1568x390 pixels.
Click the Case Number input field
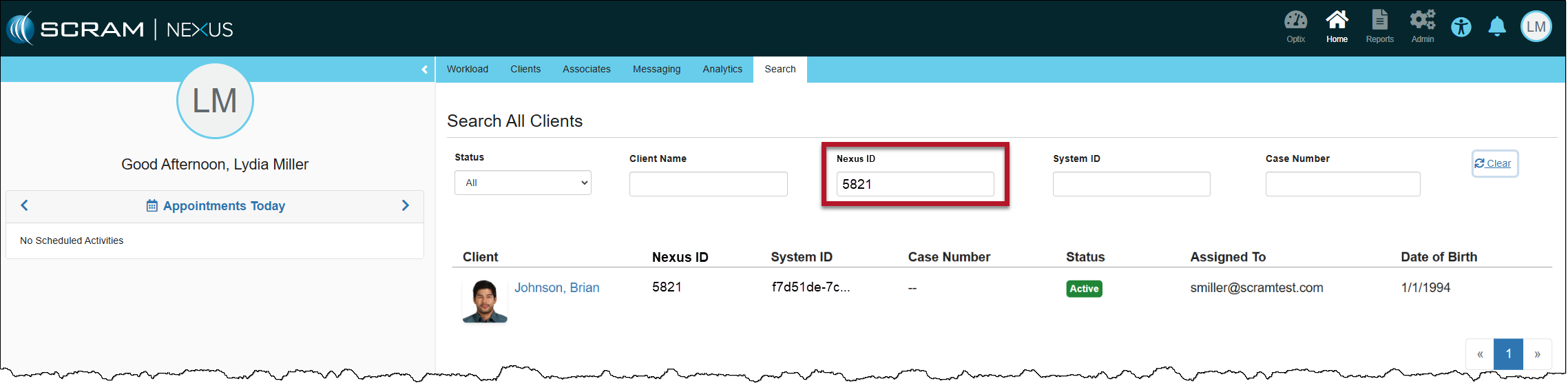(1342, 184)
